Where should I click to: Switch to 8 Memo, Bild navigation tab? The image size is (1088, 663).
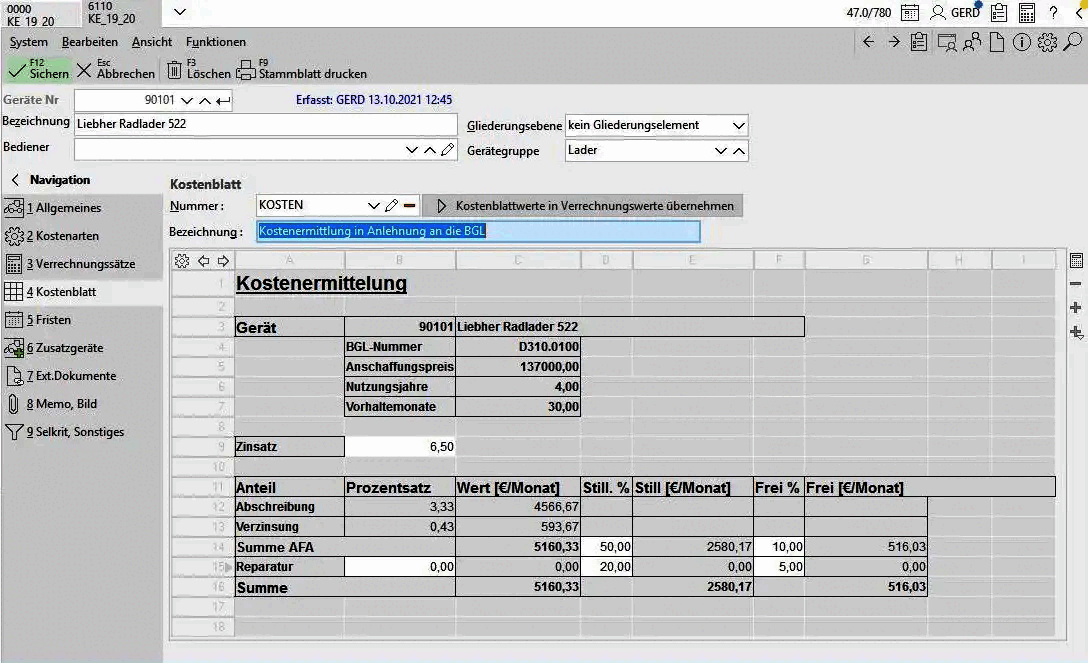tap(82, 404)
